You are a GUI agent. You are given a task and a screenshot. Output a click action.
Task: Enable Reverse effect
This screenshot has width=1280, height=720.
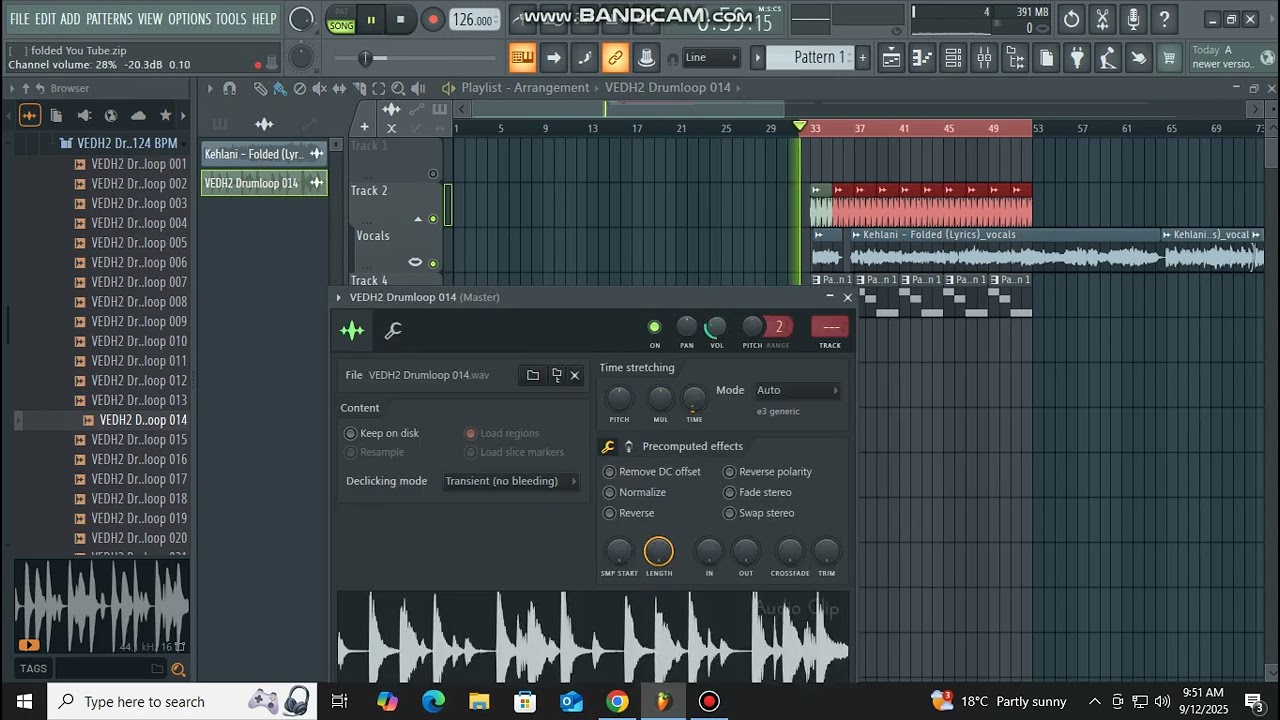click(629, 513)
